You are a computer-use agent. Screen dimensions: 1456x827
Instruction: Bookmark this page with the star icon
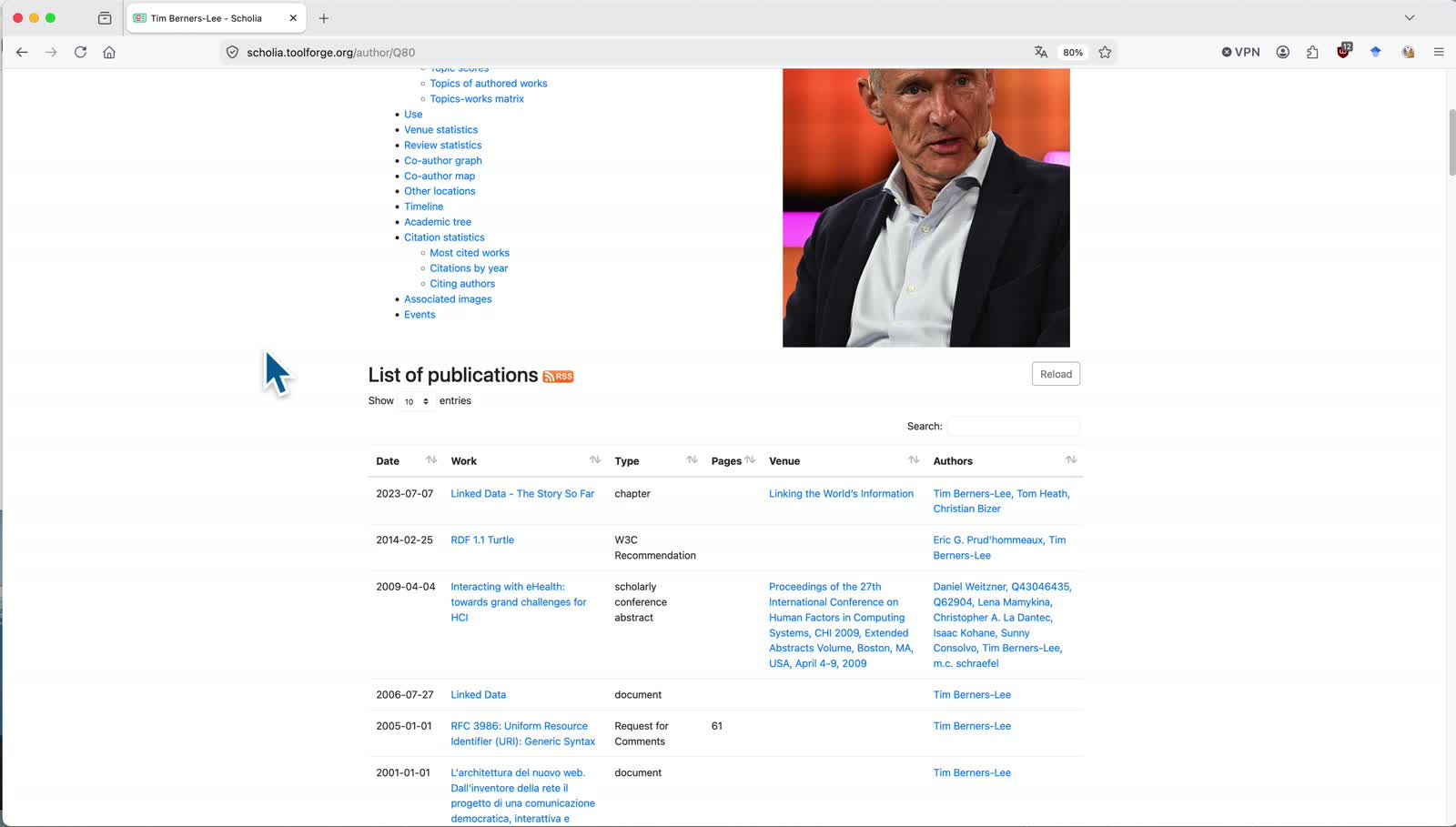click(x=1105, y=52)
